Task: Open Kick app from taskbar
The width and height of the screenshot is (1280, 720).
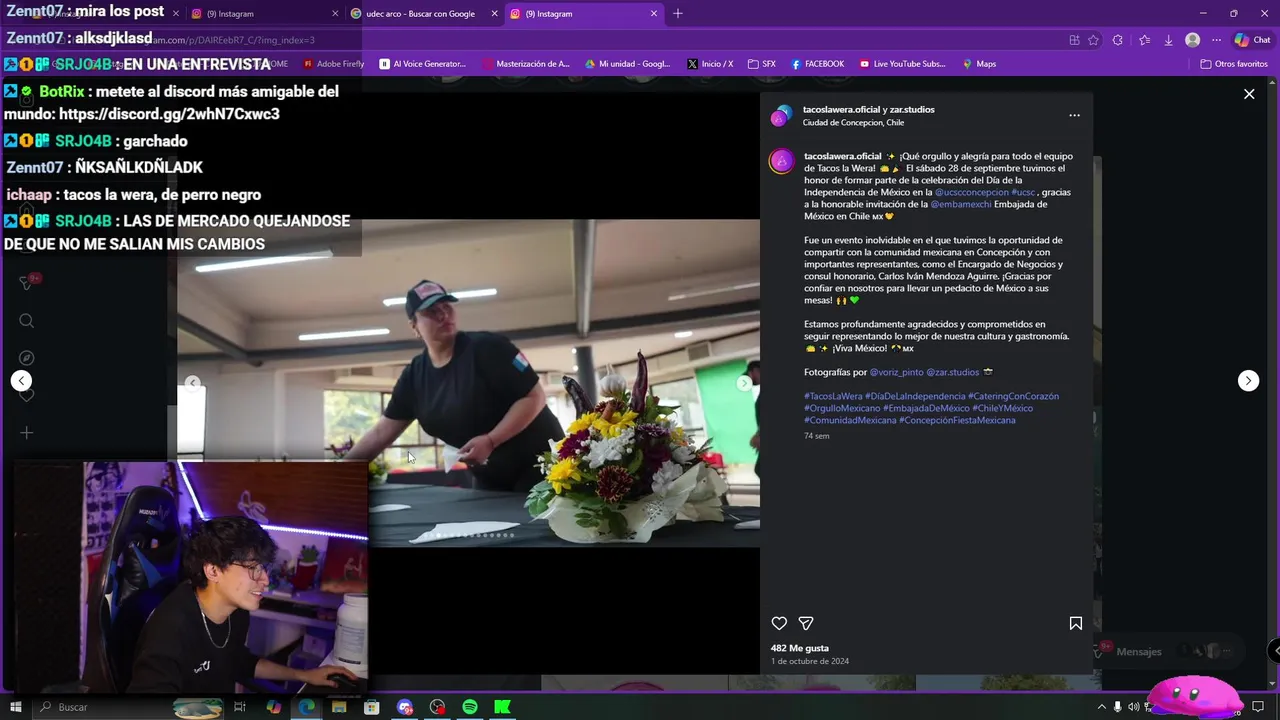Action: 502,707
